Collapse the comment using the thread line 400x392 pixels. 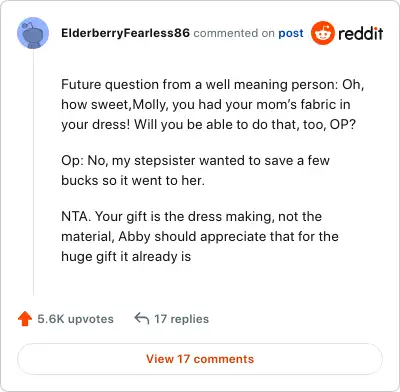(x=33, y=172)
